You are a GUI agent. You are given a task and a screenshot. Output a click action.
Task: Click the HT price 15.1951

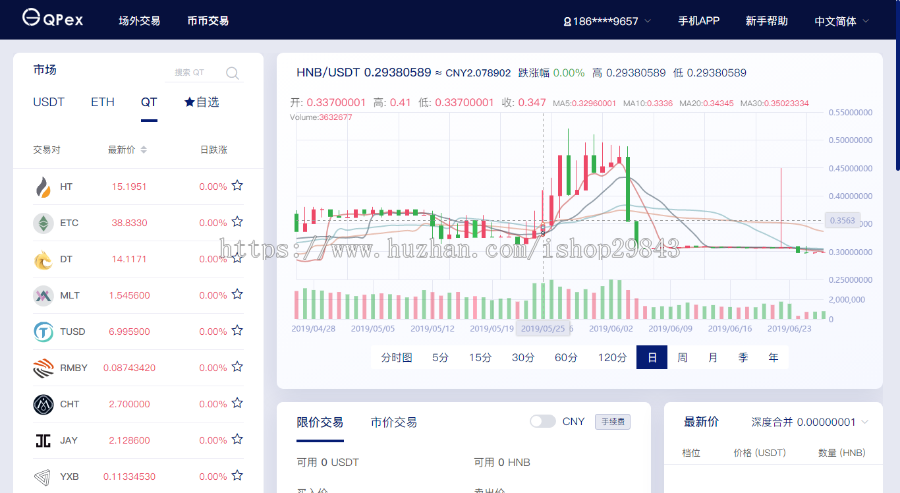pyautogui.click(x=129, y=187)
